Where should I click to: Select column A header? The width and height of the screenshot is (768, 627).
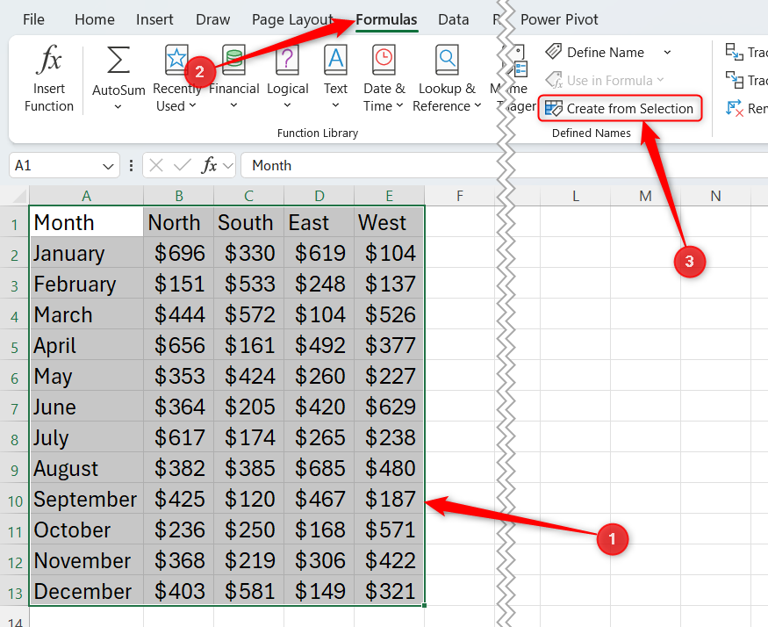click(x=86, y=196)
